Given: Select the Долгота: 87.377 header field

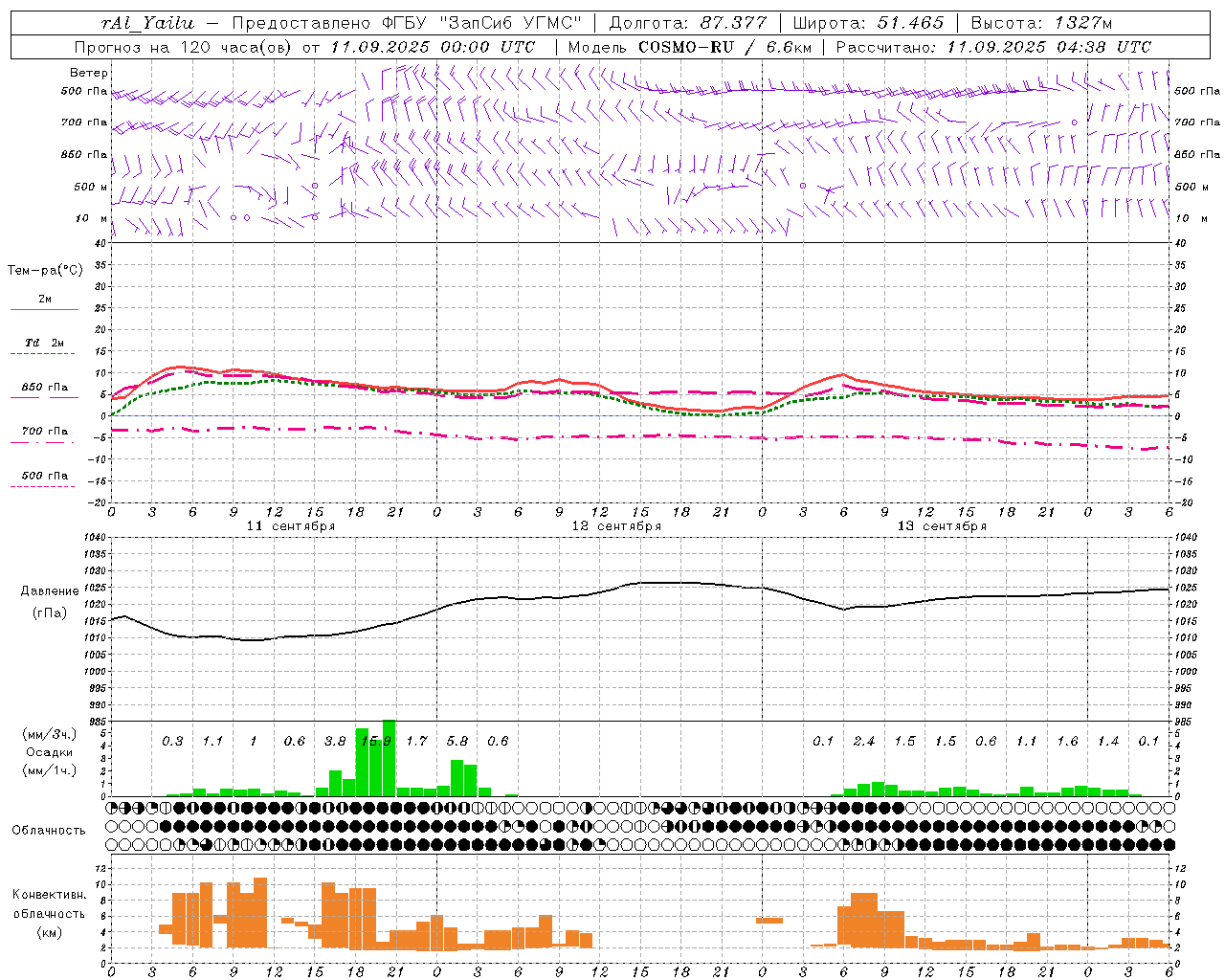Looking at the screenshot, I should click(x=687, y=23).
